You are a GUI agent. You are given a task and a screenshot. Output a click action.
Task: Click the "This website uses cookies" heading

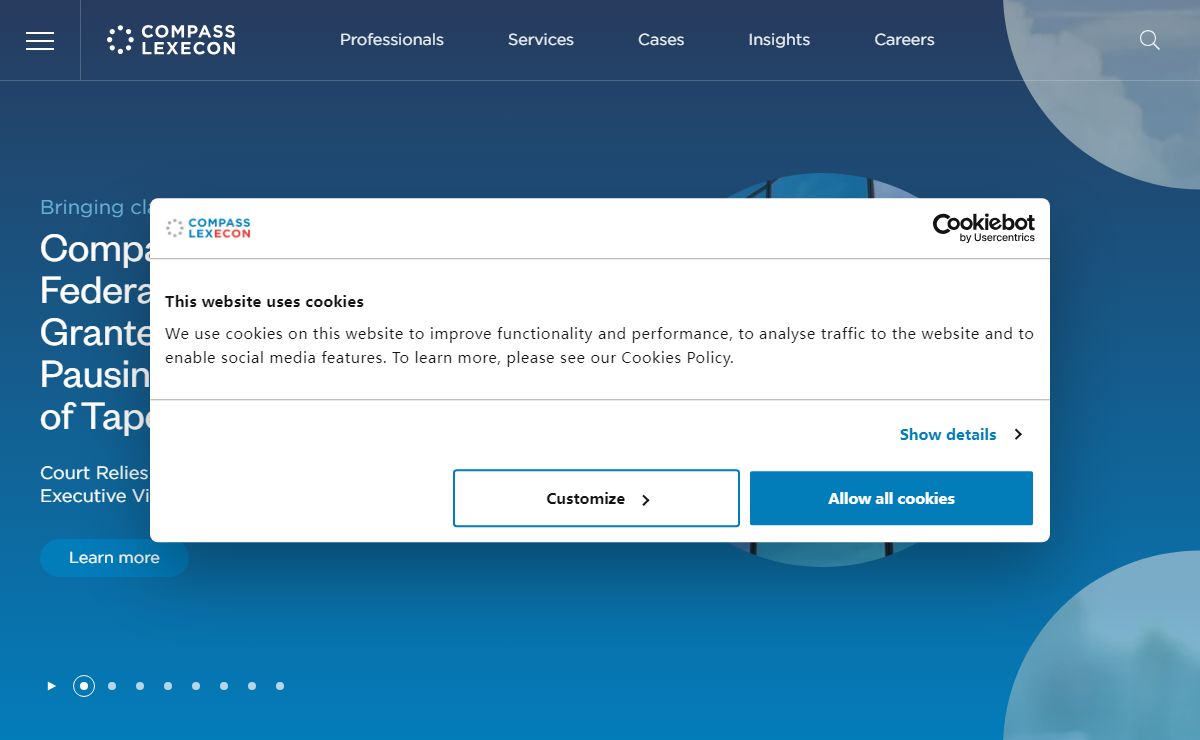[x=264, y=301]
